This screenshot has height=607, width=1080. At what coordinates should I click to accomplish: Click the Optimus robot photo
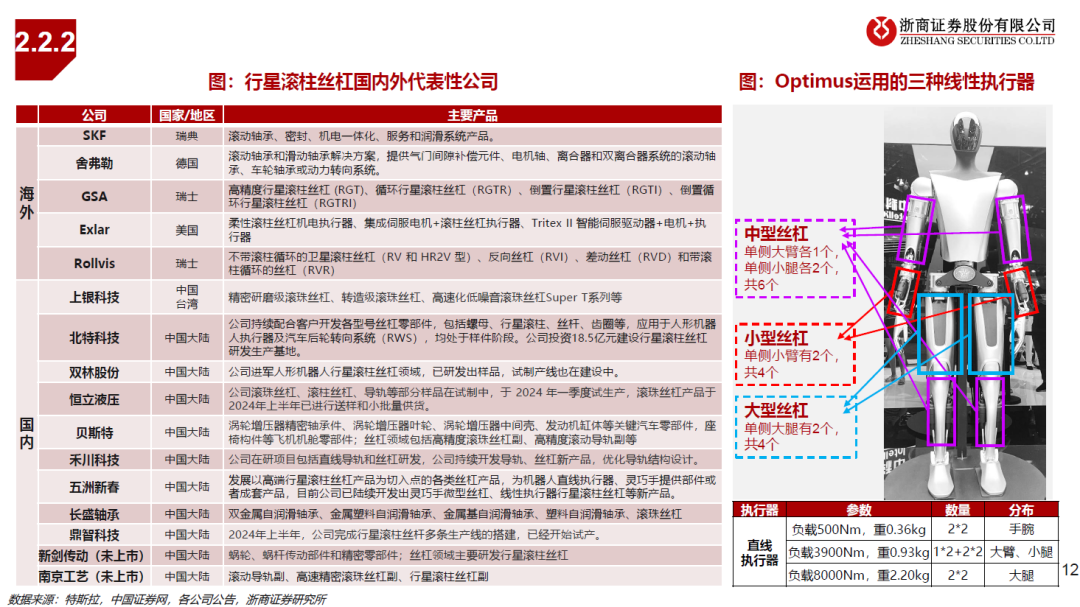click(965, 303)
